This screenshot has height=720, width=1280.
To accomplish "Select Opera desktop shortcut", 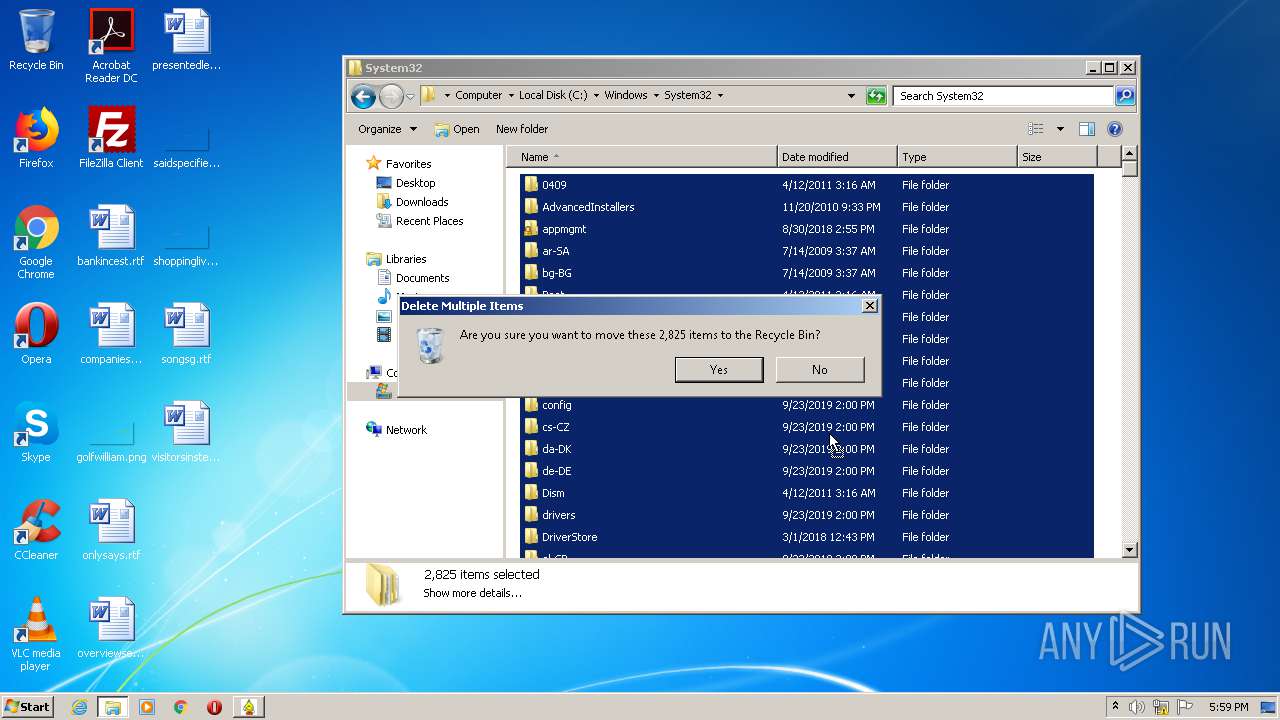I will 36,335.
